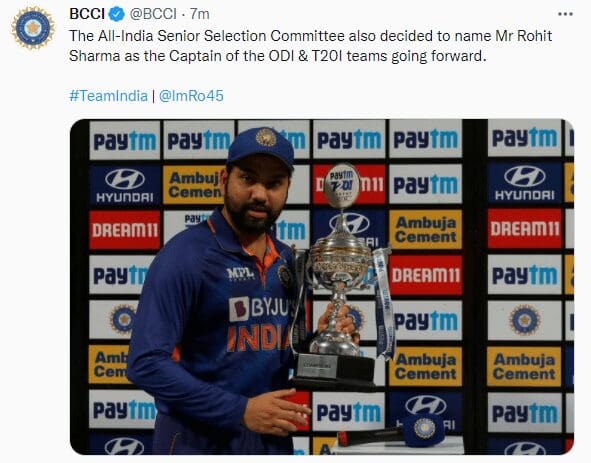Screen dimensions: 591x463
Task: Click the top-right Hyundai logo on backdrop
Action: [x=525, y=183]
